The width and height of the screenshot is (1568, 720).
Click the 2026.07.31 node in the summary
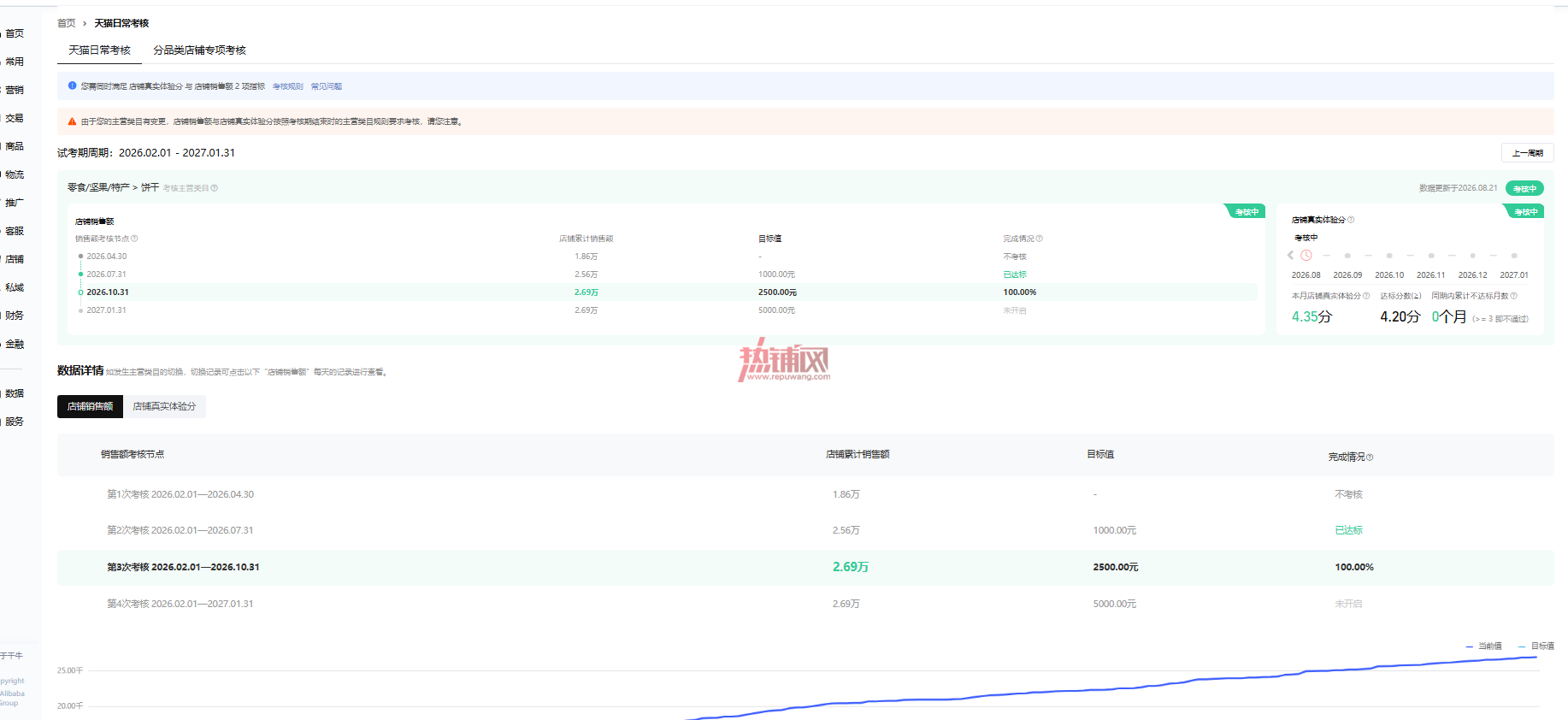pos(106,274)
